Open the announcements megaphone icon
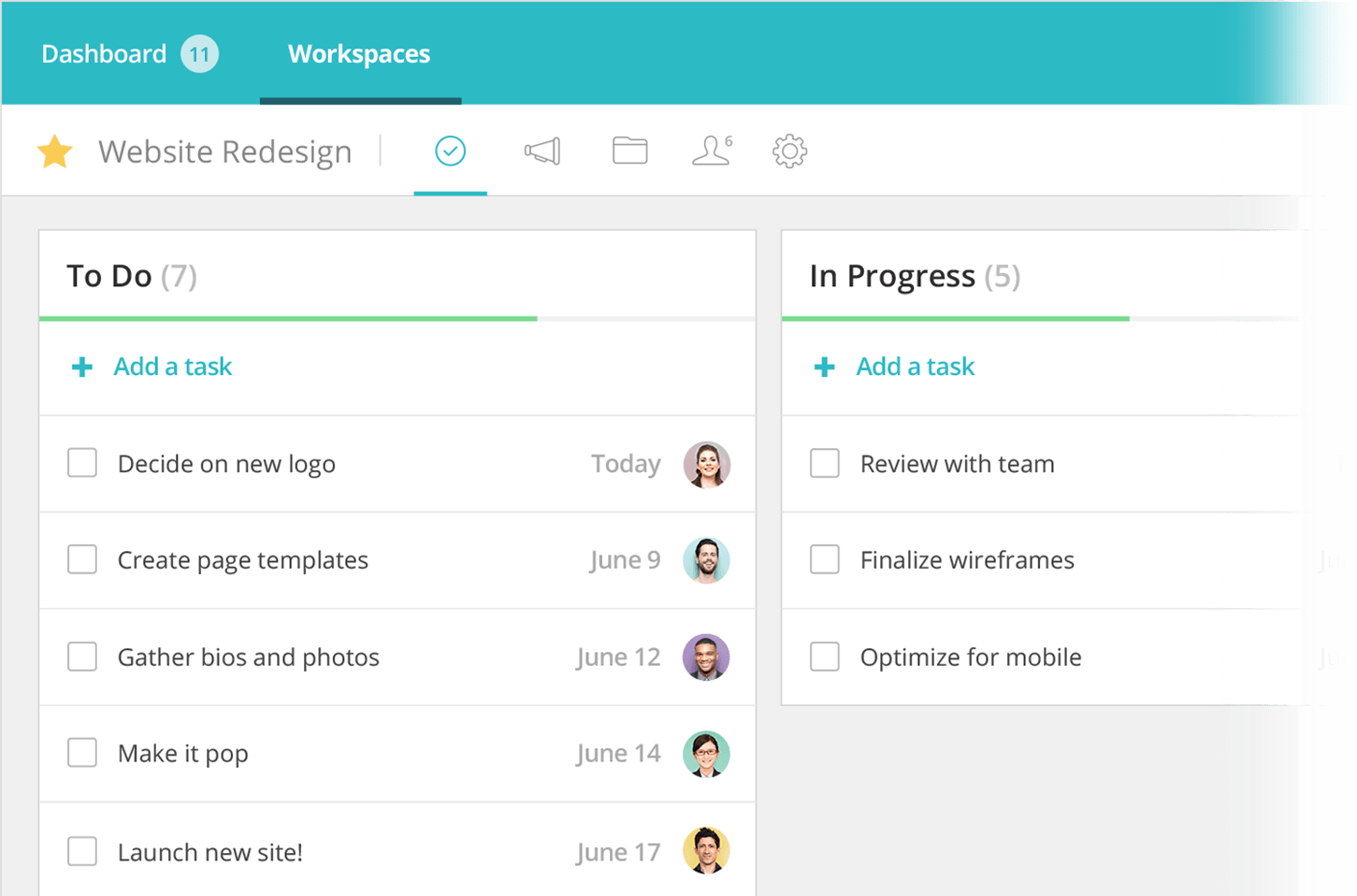 (542, 151)
